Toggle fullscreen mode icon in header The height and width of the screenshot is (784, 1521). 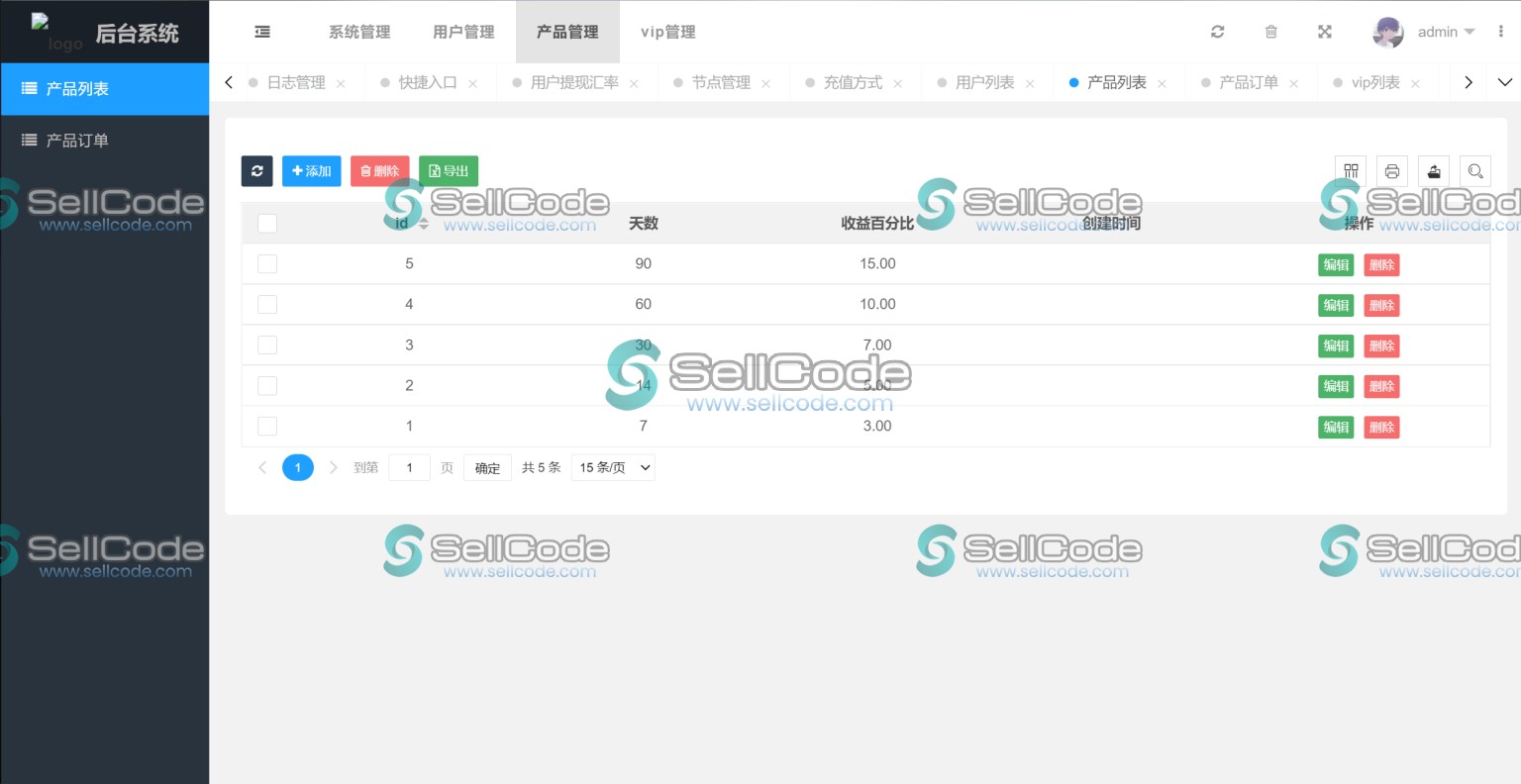pyautogui.click(x=1325, y=32)
